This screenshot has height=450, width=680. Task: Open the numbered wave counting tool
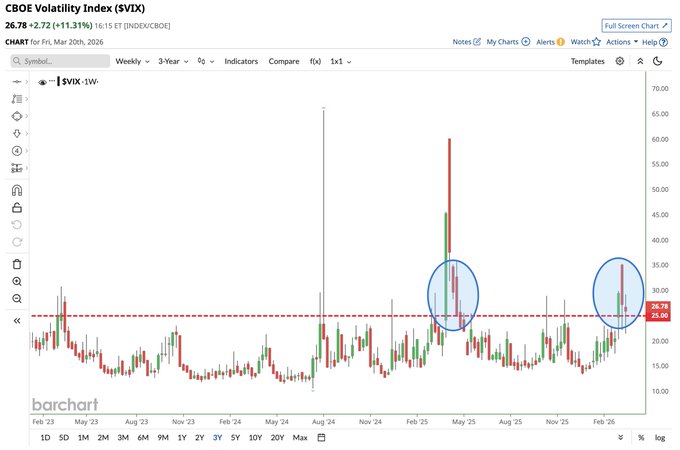[17, 151]
